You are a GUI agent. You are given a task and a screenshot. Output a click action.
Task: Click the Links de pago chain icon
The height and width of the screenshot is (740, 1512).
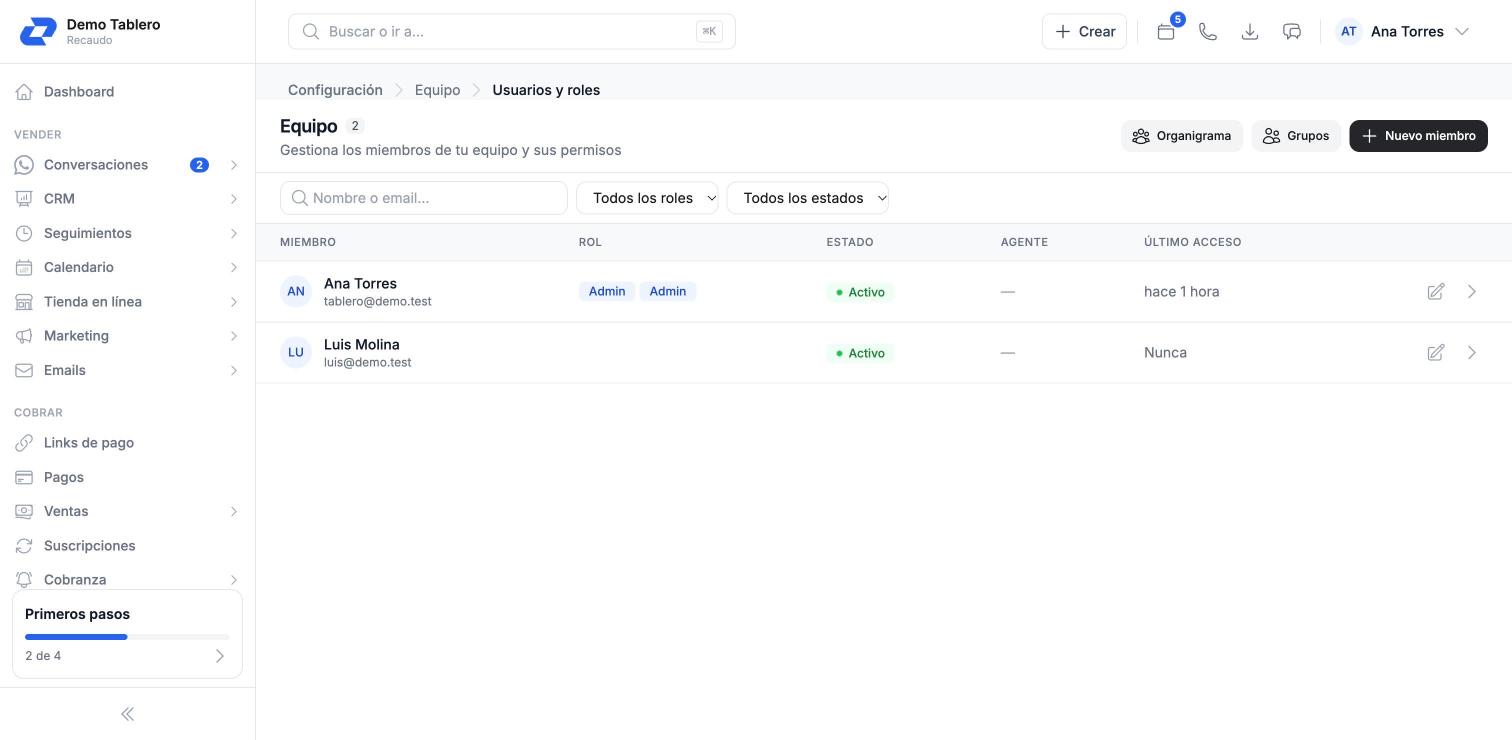pos(24,443)
